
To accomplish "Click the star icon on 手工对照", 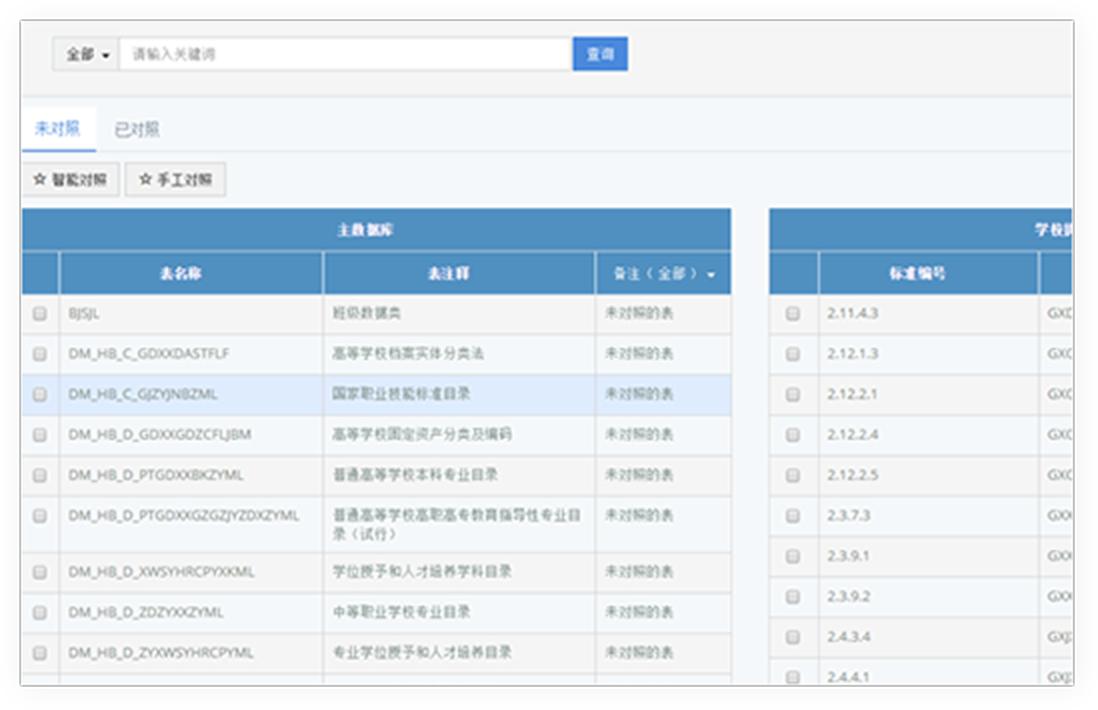I will click(146, 180).
